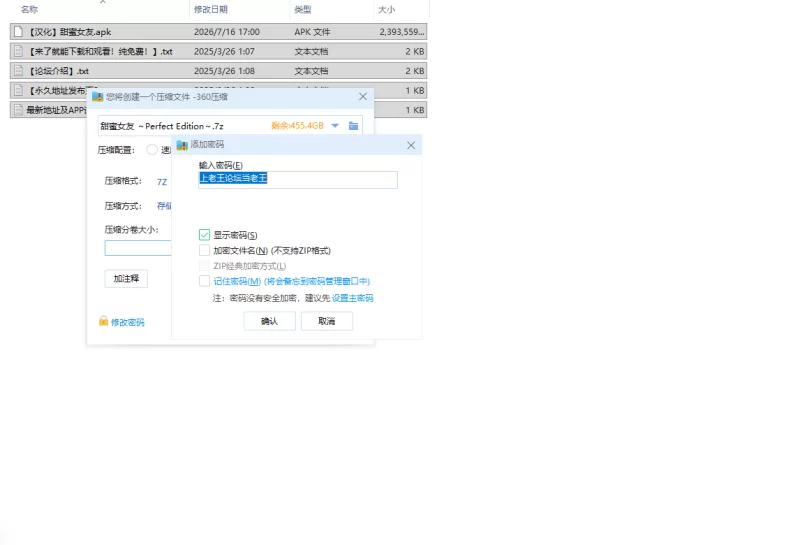Sort files by 大小 column header
The width and height of the screenshot is (800, 545).
[386, 9]
